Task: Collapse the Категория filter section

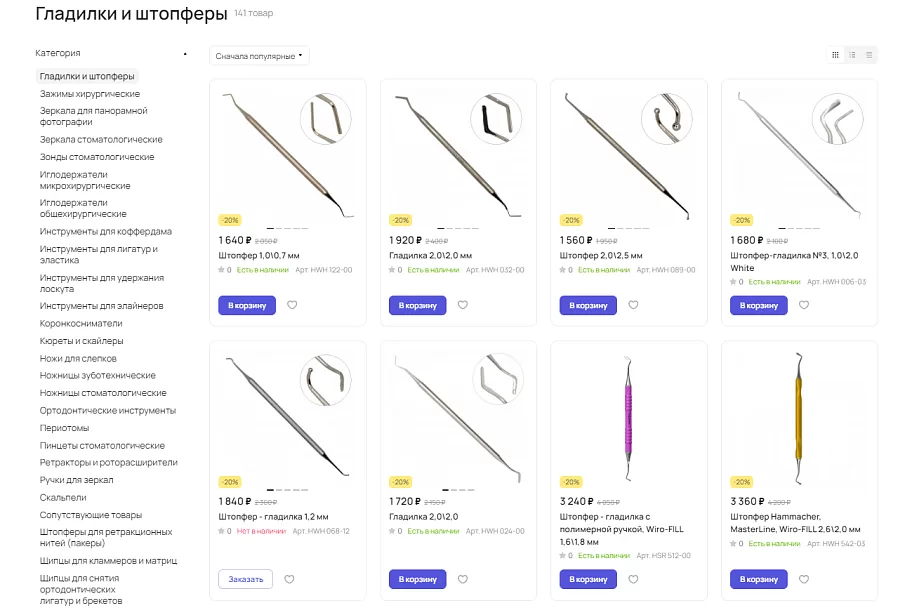Action: pos(185,54)
